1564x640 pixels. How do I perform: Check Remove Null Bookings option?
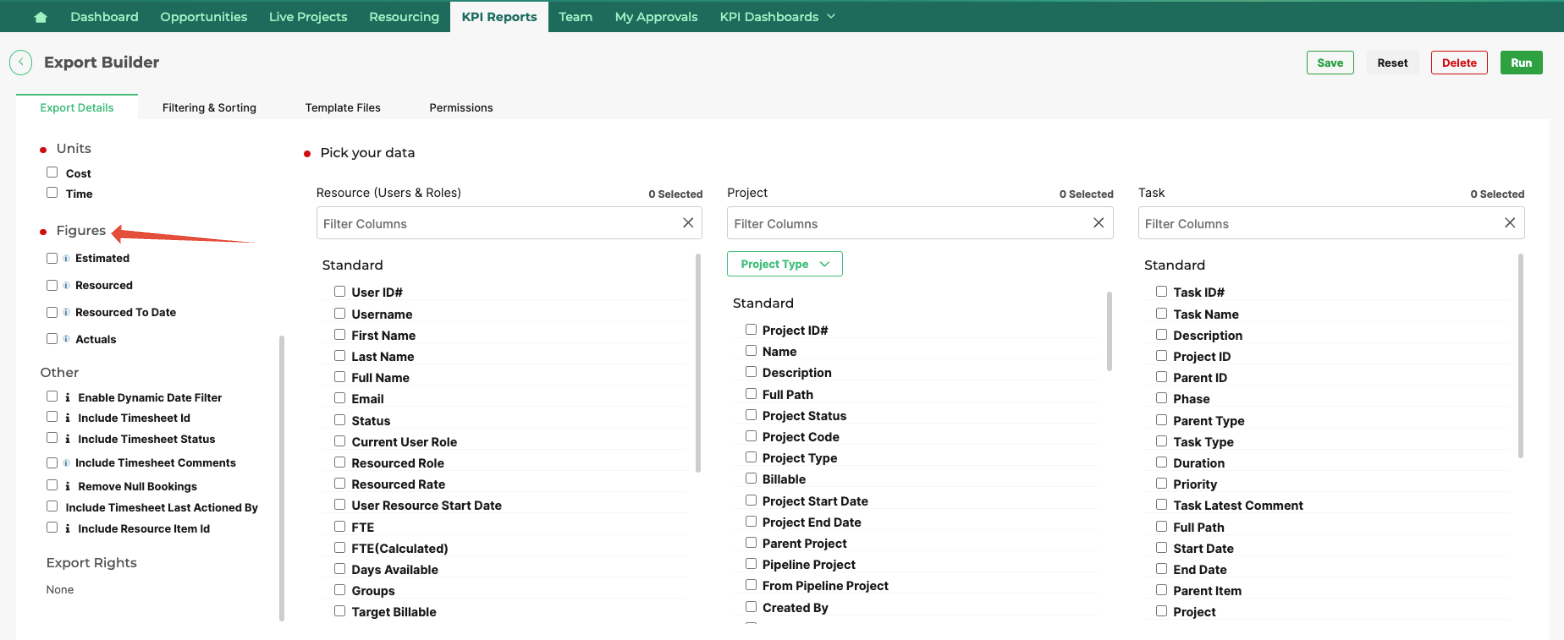[52, 485]
